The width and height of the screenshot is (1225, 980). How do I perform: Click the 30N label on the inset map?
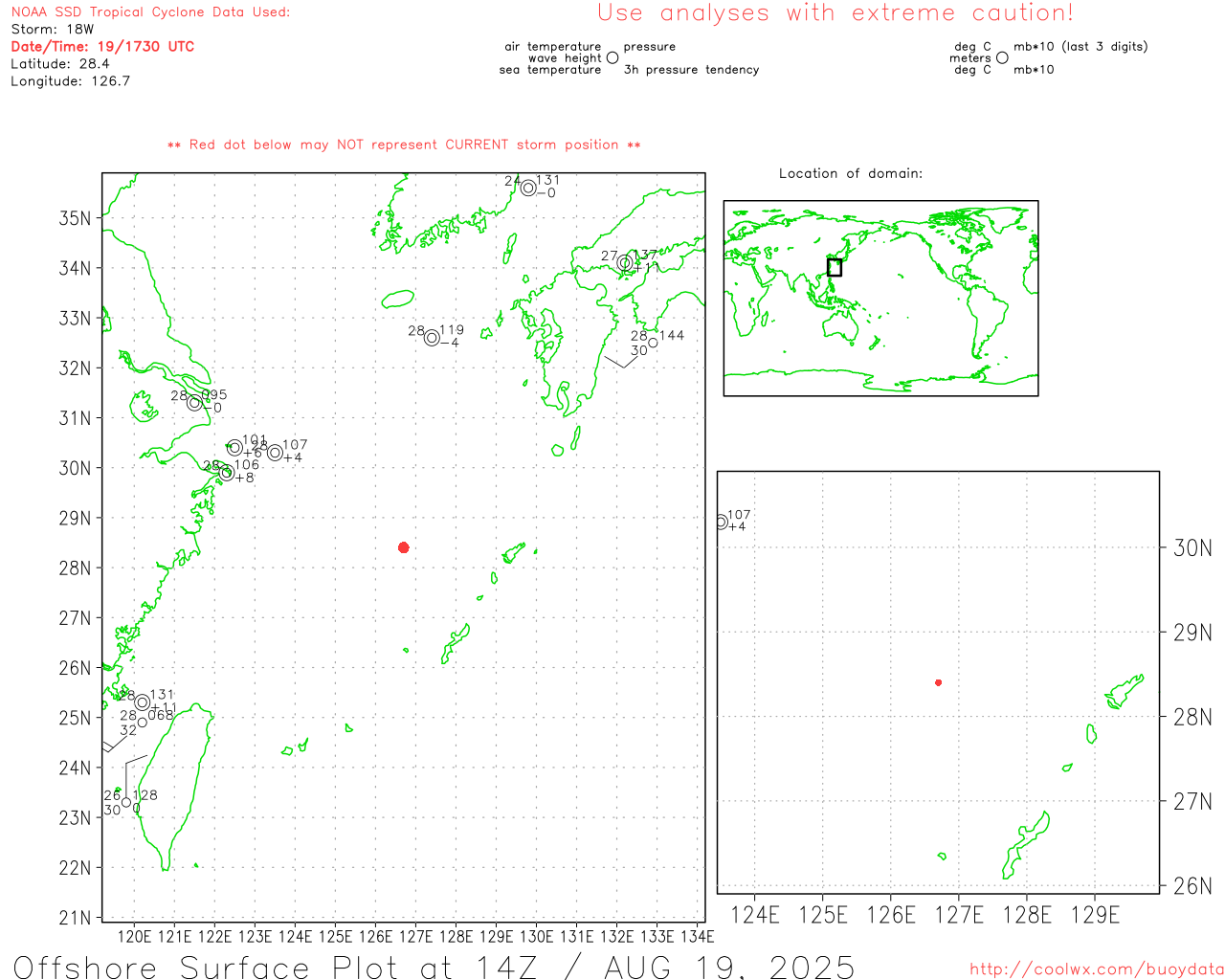[x=1192, y=548]
